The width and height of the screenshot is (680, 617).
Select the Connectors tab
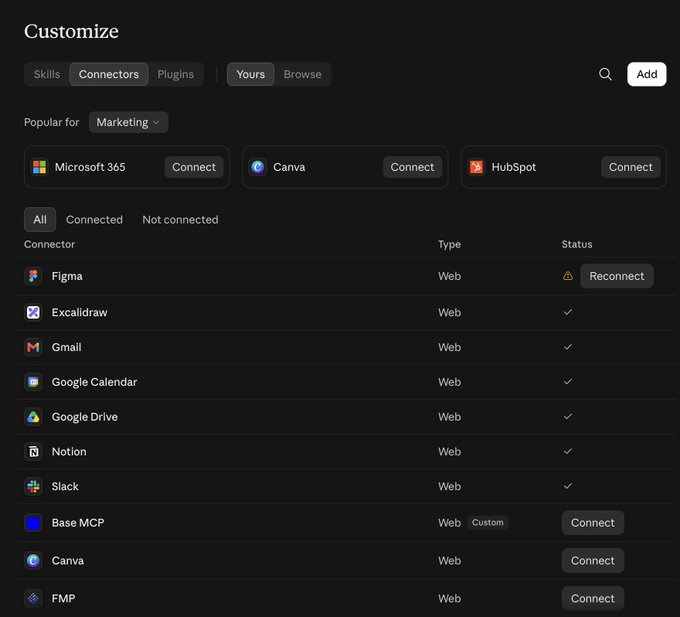pyautogui.click(x=109, y=74)
